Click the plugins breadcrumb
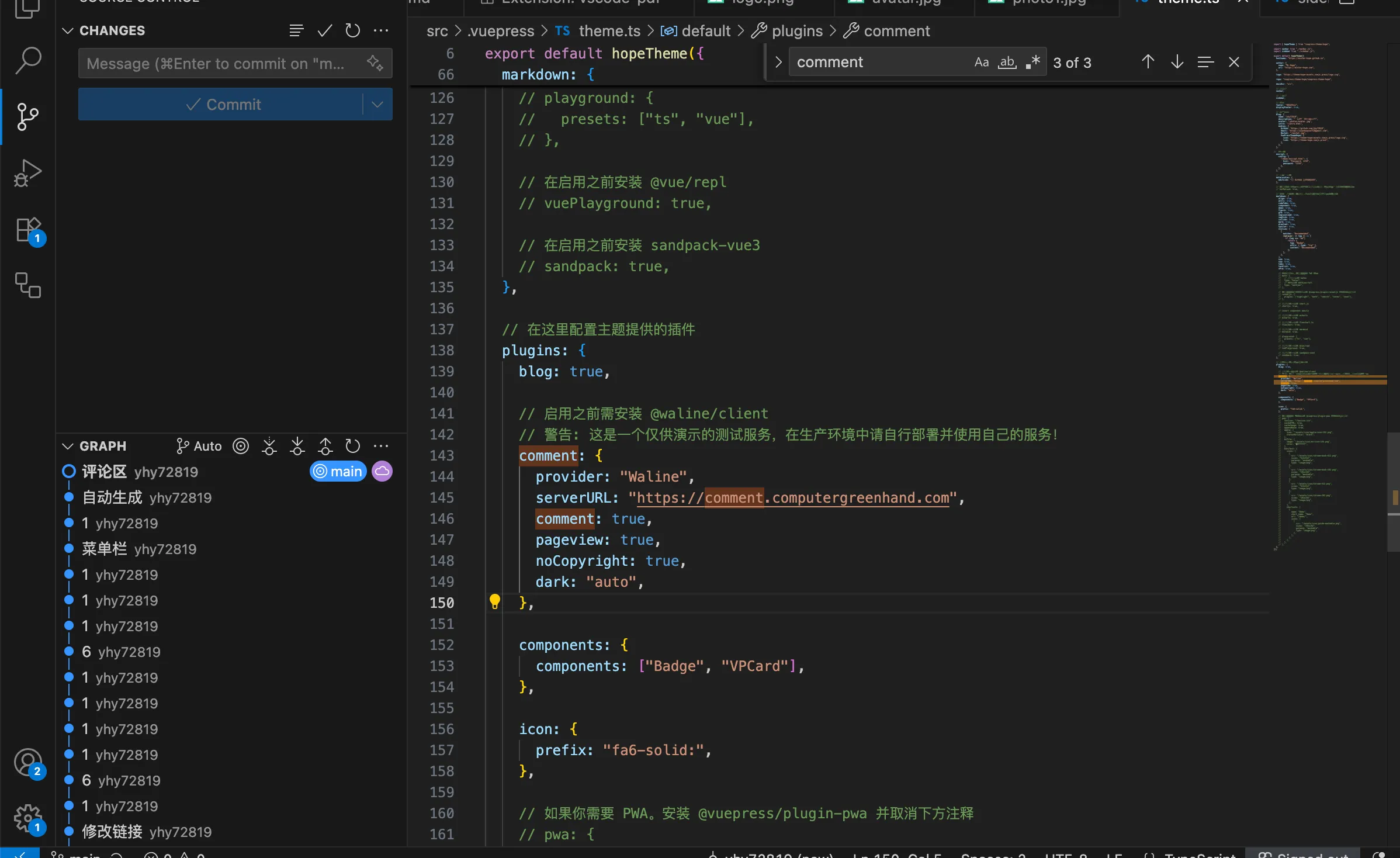This screenshot has height=858, width=1400. click(786, 31)
